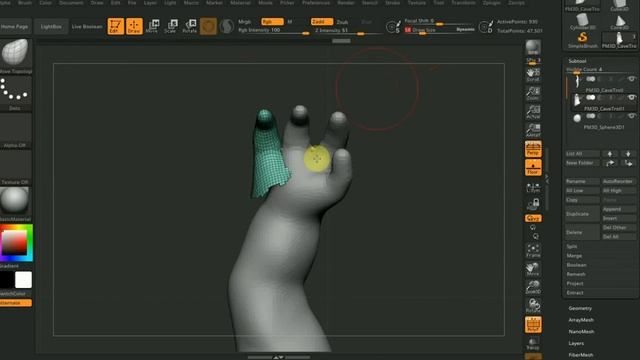The width and height of the screenshot is (640, 360).
Task: Select the PM3D_CaveTroll1 subtool thumbnail
Action: (x=577, y=100)
